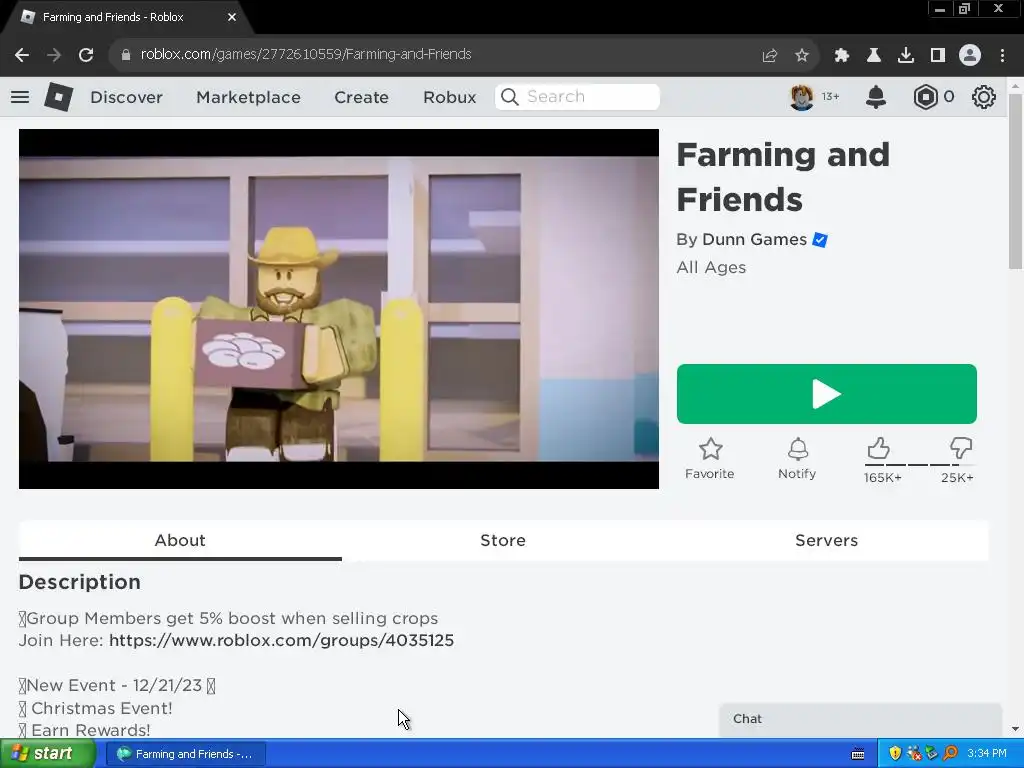Click the security shield tray icon
This screenshot has height=768, width=1024.
895,754
